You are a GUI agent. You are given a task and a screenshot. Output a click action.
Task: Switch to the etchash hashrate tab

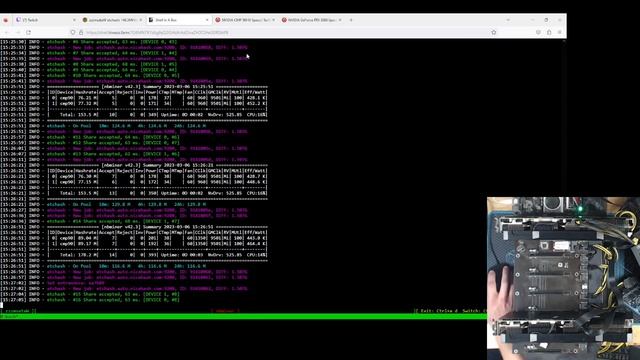pos(112,20)
